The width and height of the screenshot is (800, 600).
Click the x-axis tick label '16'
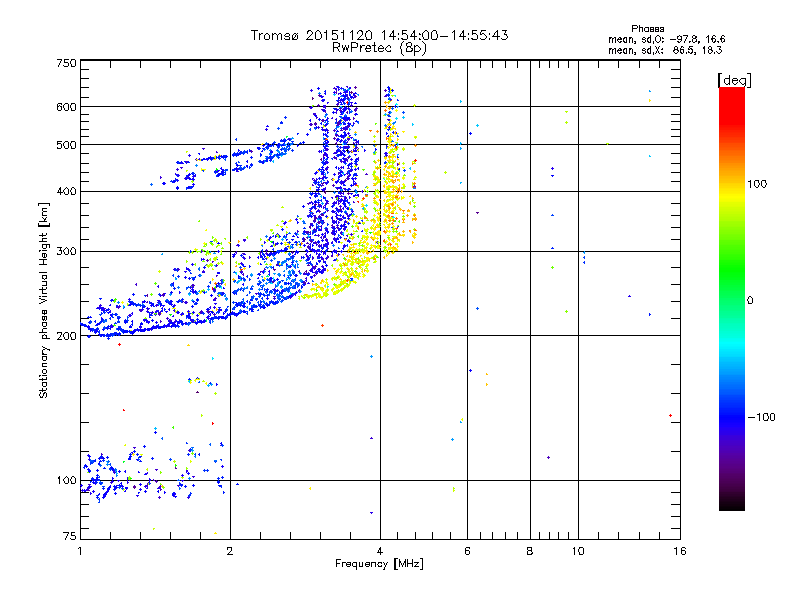pos(680,551)
